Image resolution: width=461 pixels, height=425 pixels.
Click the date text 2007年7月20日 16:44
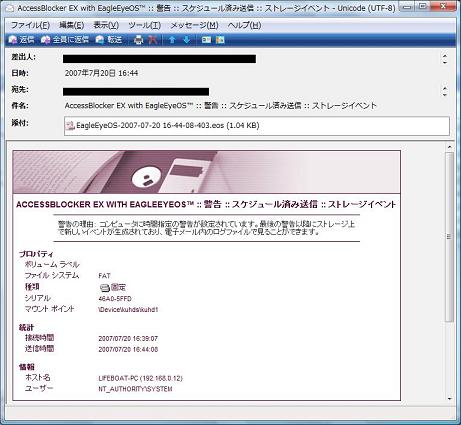[x=101, y=73]
